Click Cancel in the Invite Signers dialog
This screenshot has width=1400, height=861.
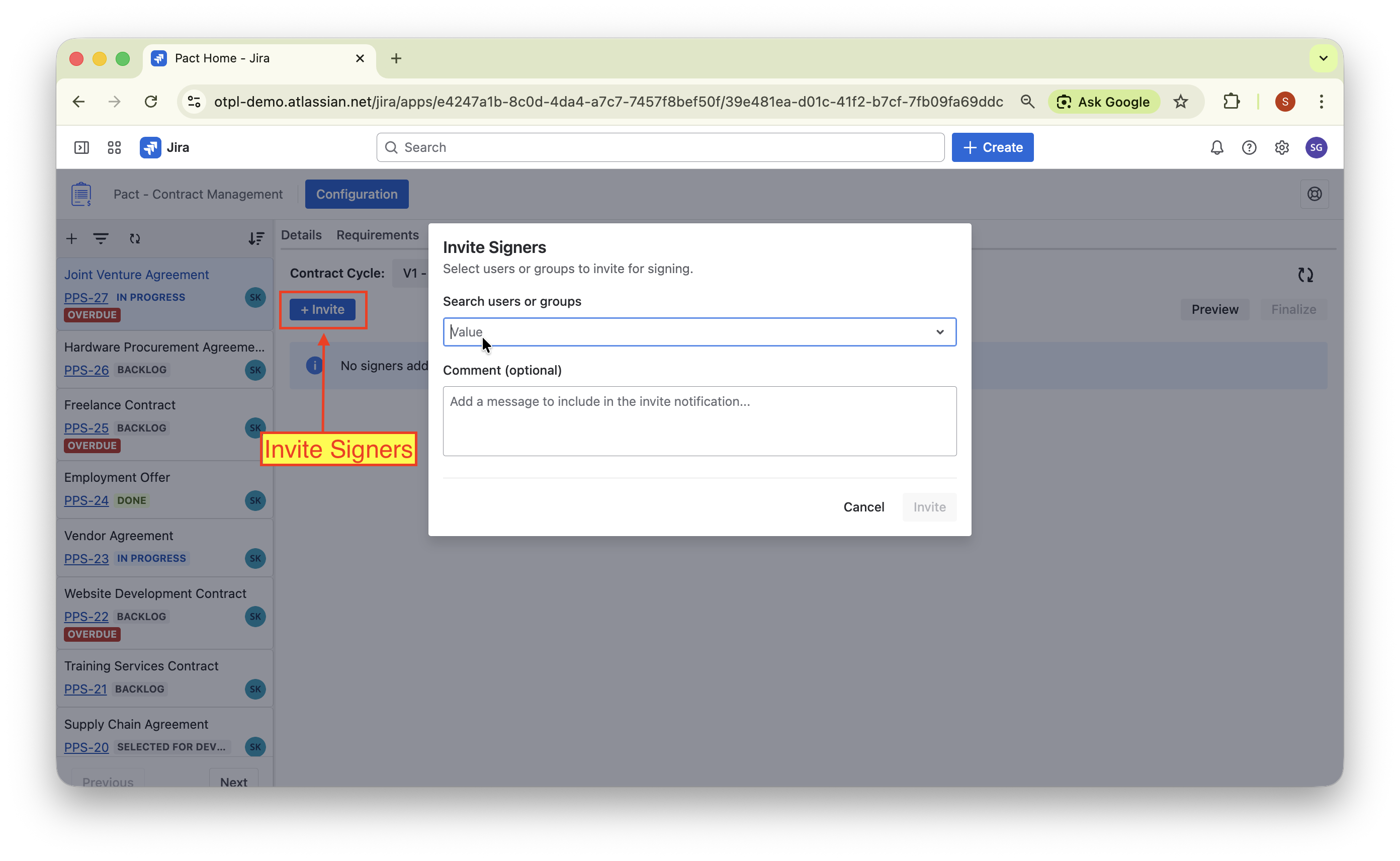click(x=863, y=507)
